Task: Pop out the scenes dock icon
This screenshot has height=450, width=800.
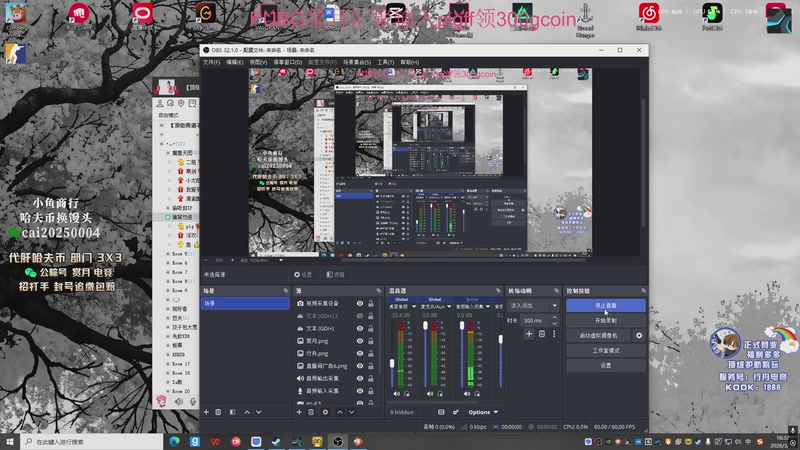Action: coord(286,290)
